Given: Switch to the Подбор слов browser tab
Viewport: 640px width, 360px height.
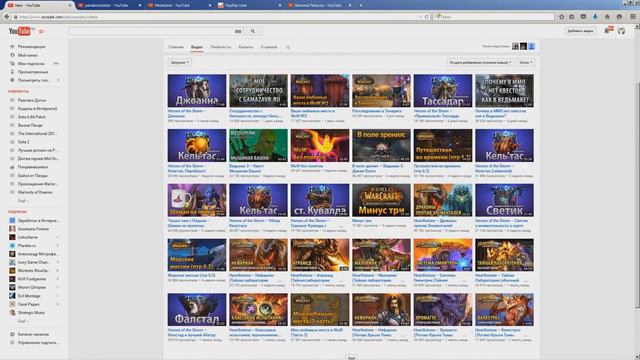Looking at the screenshot, I should pos(249,6).
